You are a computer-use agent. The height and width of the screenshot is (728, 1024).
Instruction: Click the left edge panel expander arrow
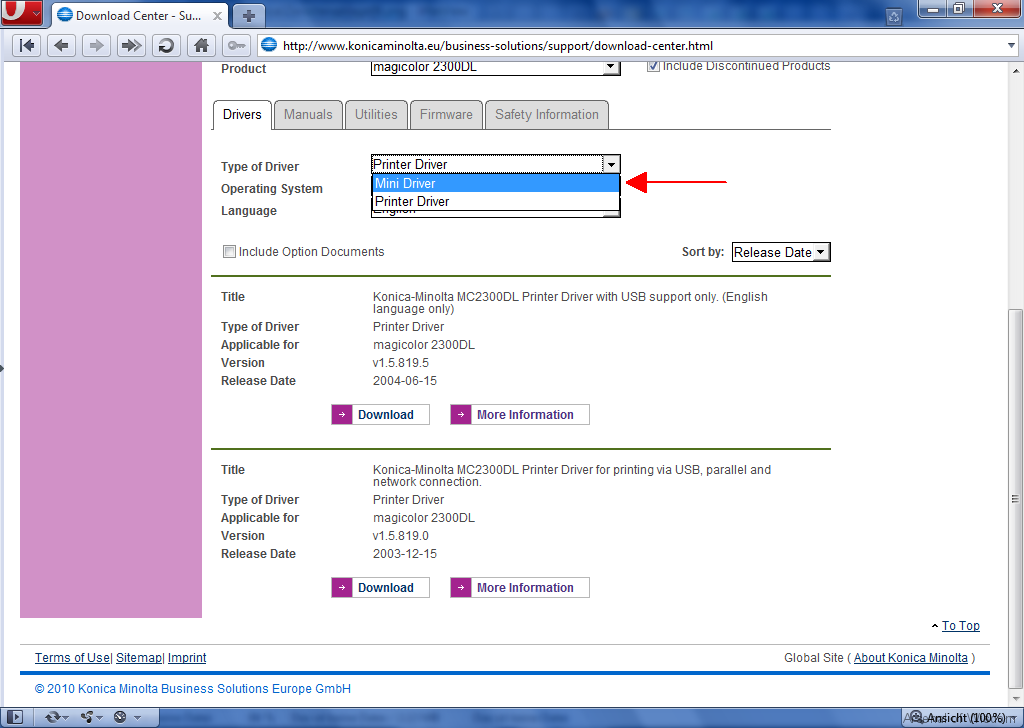click(2, 368)
